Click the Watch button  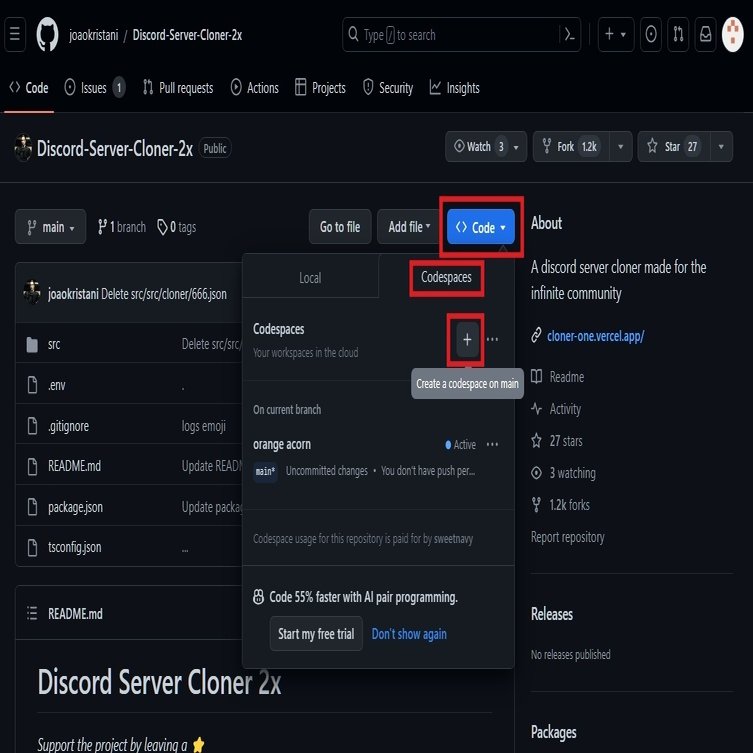click(486, 146)
